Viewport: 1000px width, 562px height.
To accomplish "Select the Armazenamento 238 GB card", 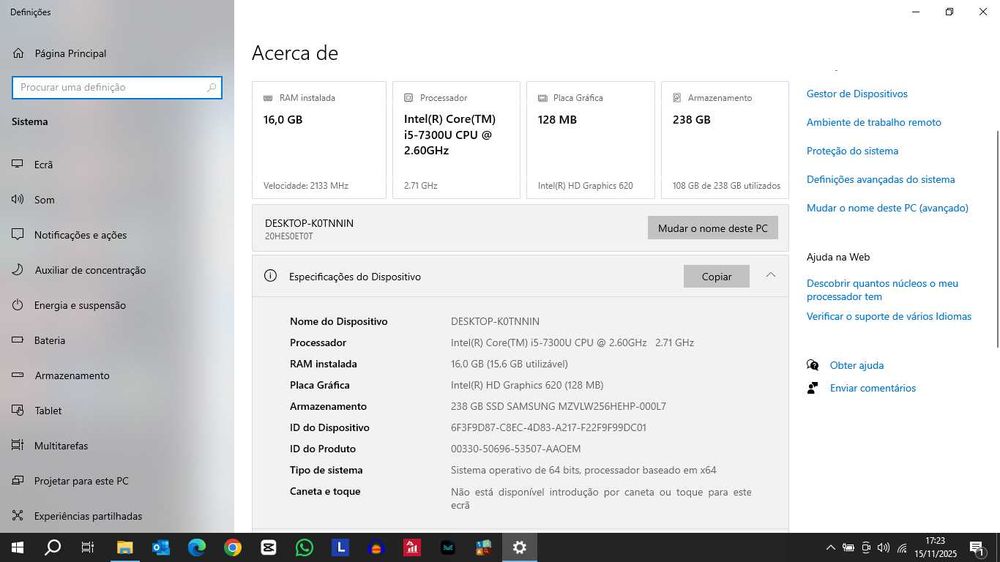I will click(x=724, y=140).
